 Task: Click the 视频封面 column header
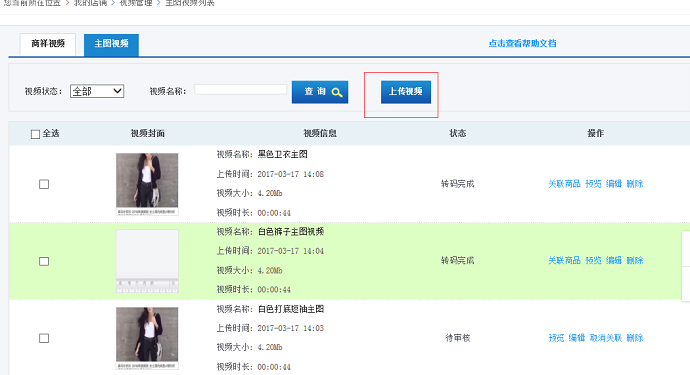click(x=147, y=133)
